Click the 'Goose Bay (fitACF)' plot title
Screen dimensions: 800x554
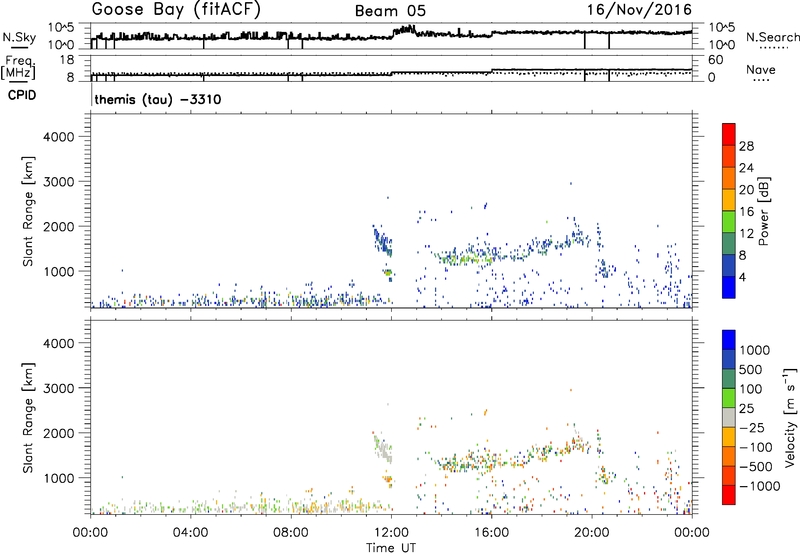pyautogui.click(x=176, y=10)
